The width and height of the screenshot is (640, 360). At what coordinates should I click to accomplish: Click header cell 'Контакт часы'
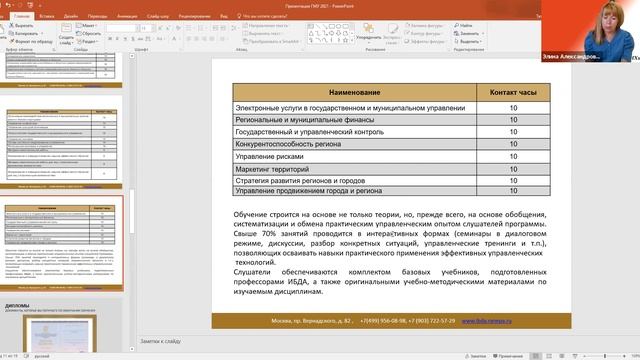(513, 93)
